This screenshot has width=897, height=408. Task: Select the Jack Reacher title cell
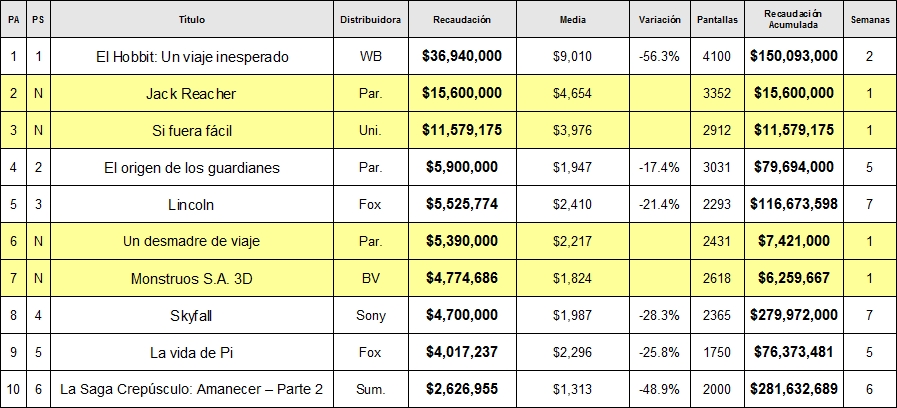point(192,93)
